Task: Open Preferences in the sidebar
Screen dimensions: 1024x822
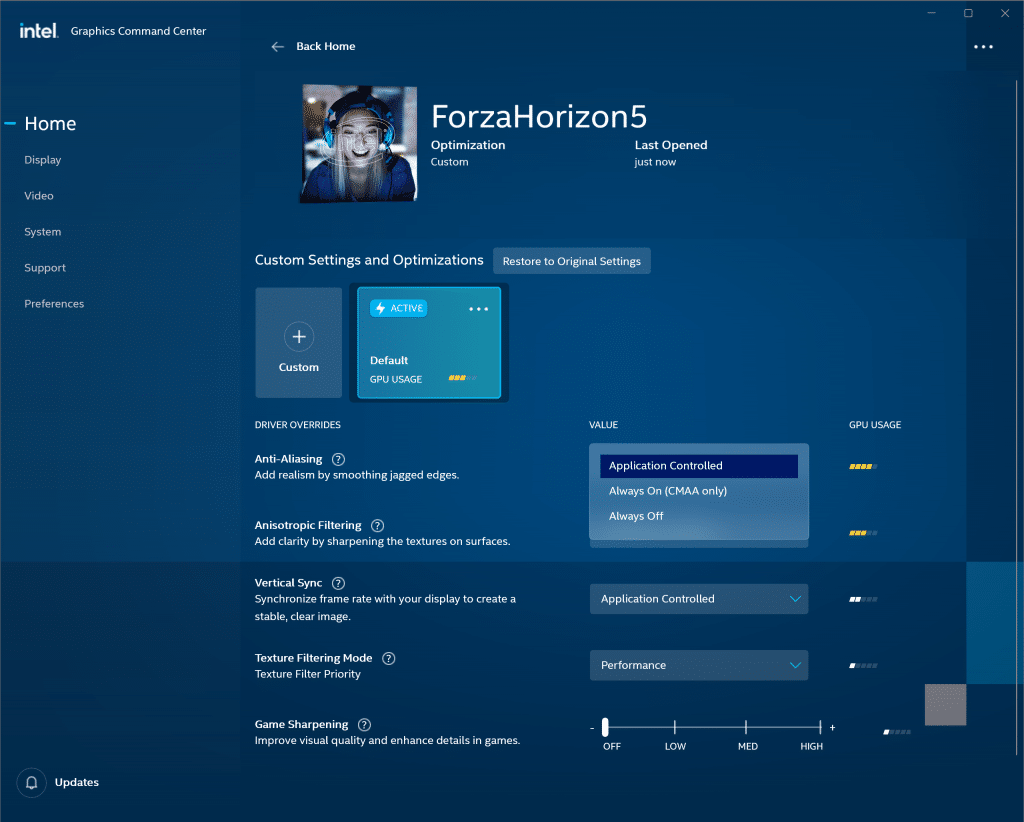Action: [54, 304]
